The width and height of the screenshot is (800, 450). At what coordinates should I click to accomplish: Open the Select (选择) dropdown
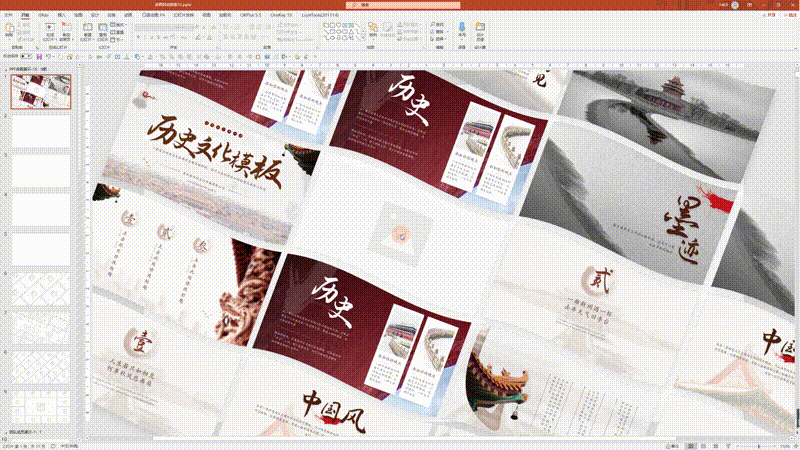(438, 39)
